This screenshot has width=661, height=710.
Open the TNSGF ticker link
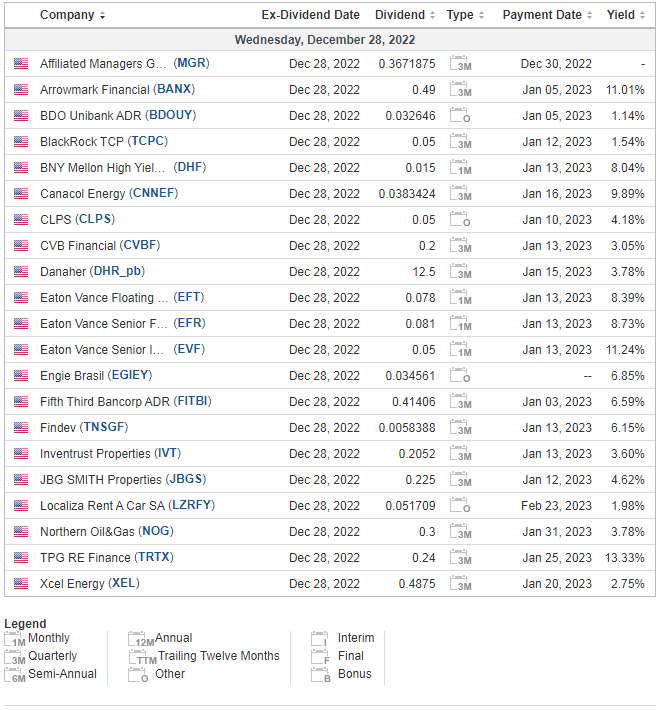click(x=104, y=427)
